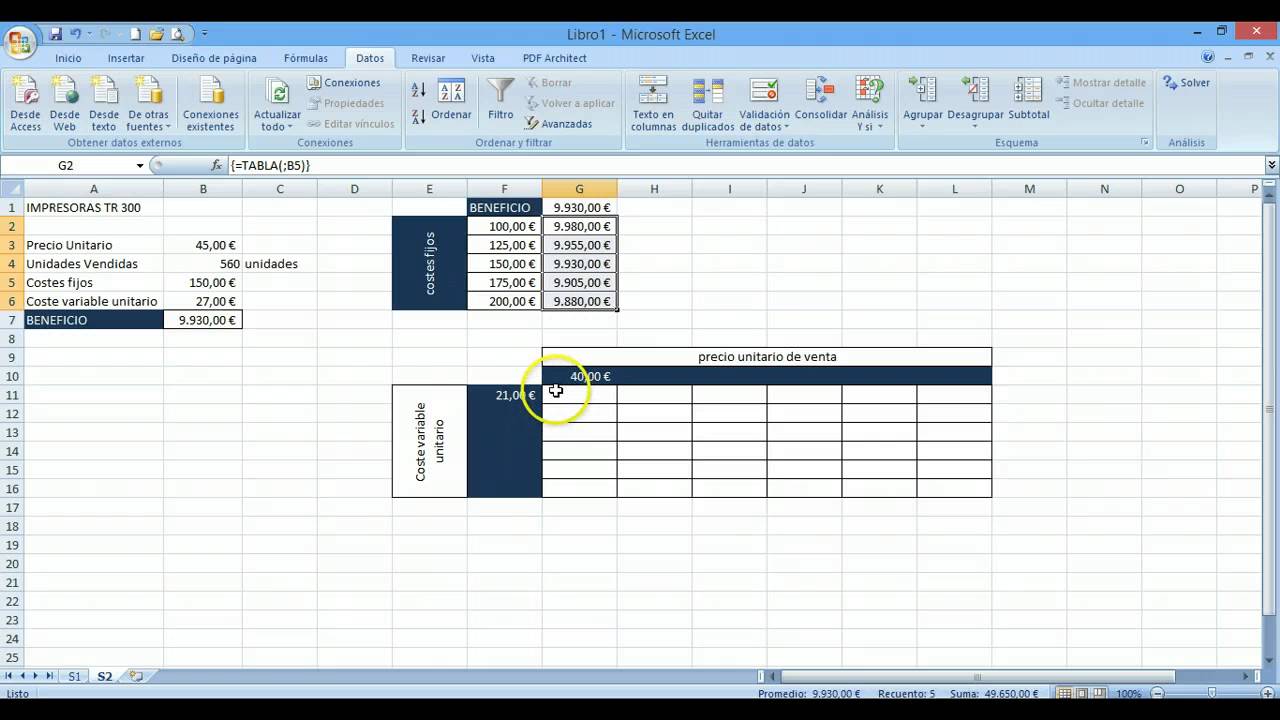Click the Subtotal tool
This screenshot has height=720, width=1280.
[x=1028, y=104]
